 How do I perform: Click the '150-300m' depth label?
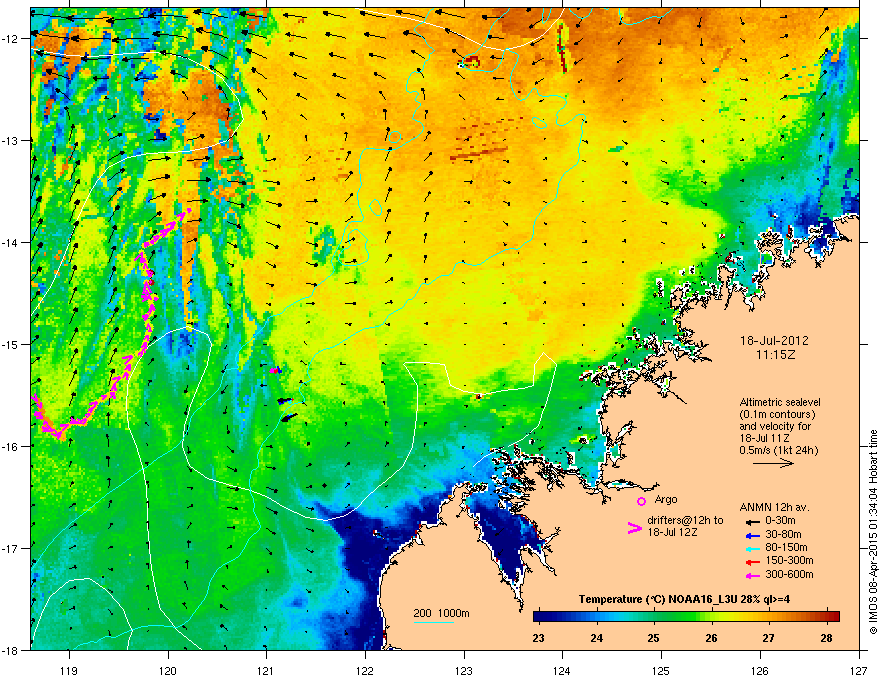(789, 560)
